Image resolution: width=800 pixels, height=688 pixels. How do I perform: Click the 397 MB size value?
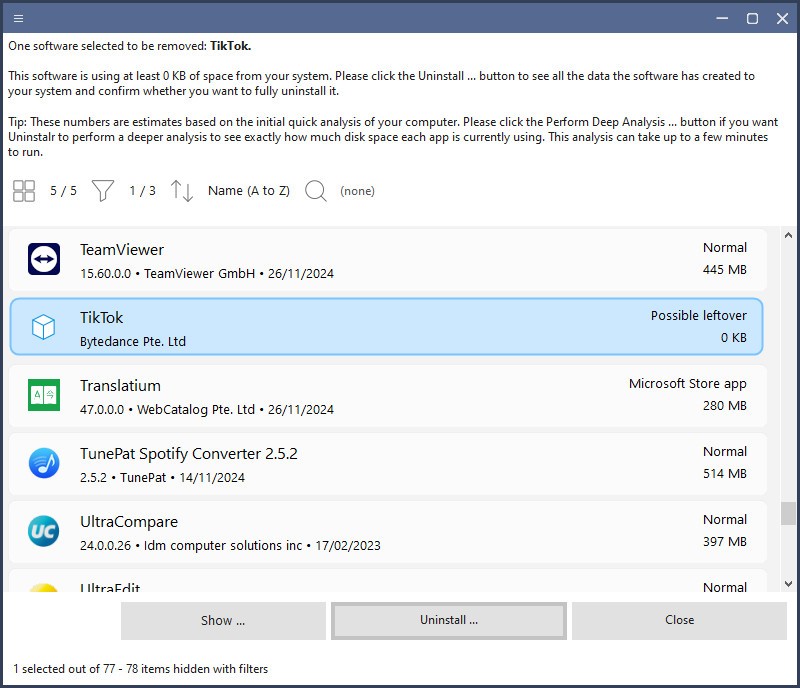point(724,542)
